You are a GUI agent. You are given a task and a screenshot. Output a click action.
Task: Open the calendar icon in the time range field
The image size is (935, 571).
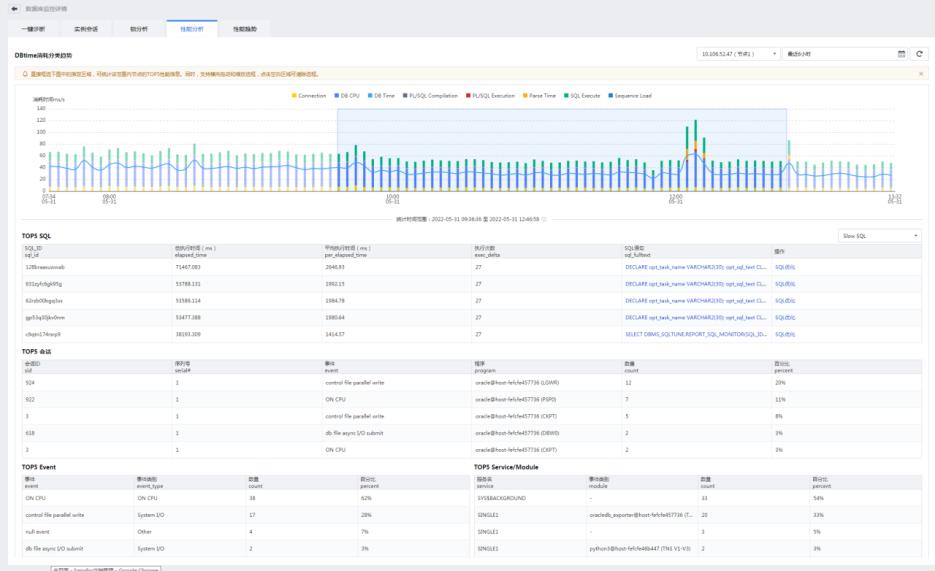[x=900, y=54]
